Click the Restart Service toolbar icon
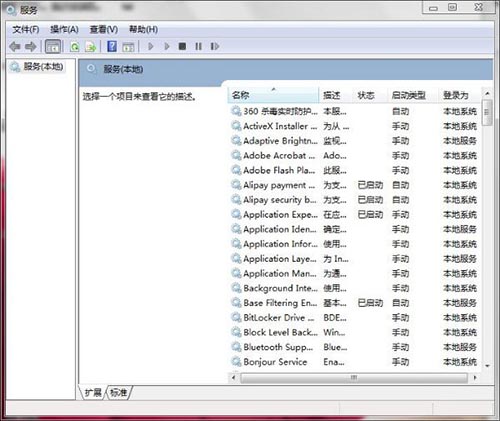This screenshot has width=500, height=421. click(x=215, y=46)
